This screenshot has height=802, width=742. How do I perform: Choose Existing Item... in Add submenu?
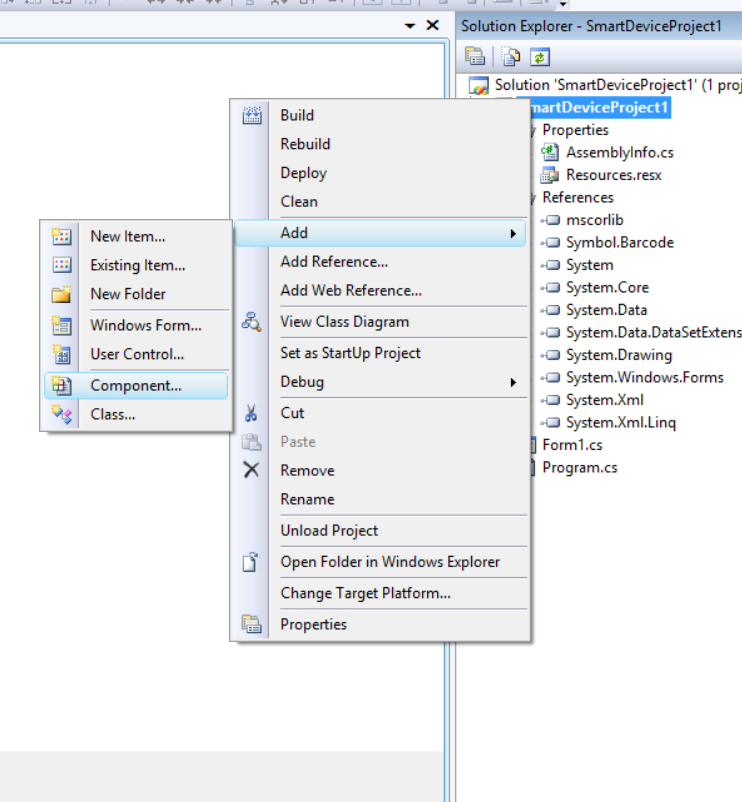tap(136, 265)
